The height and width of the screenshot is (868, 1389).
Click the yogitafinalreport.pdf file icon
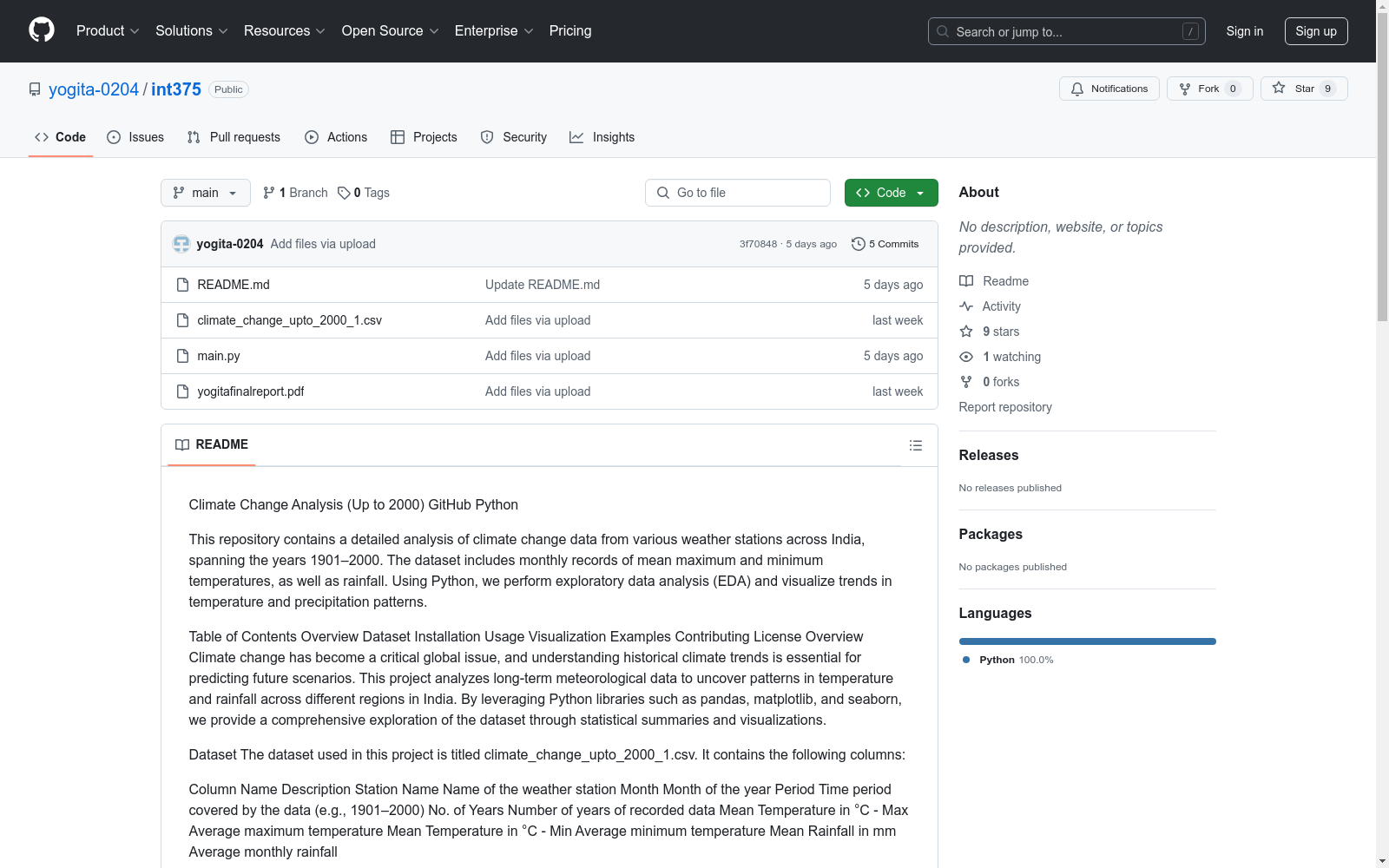pyautogui.click(x=182, y=391)
